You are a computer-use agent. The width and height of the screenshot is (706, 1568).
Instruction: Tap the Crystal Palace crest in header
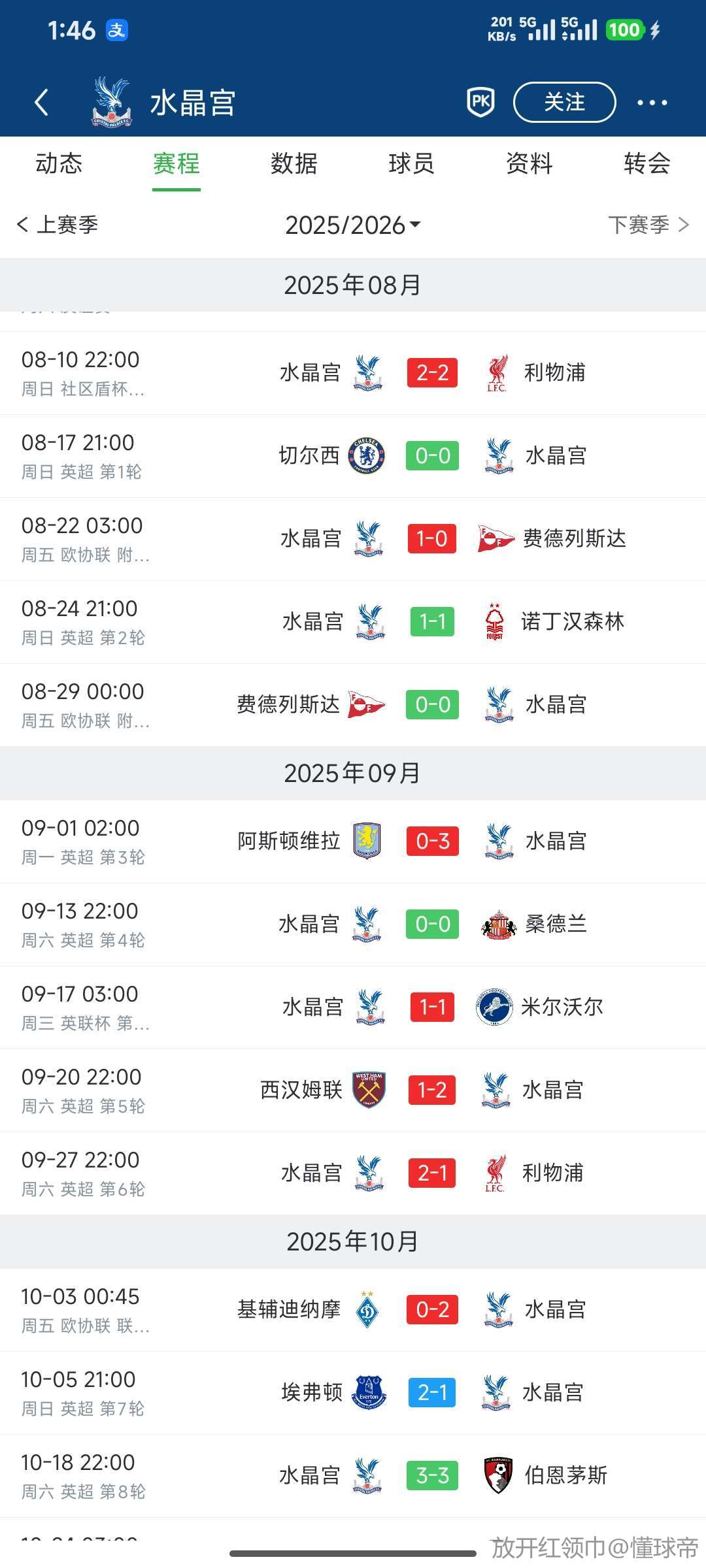click(112, 101)
